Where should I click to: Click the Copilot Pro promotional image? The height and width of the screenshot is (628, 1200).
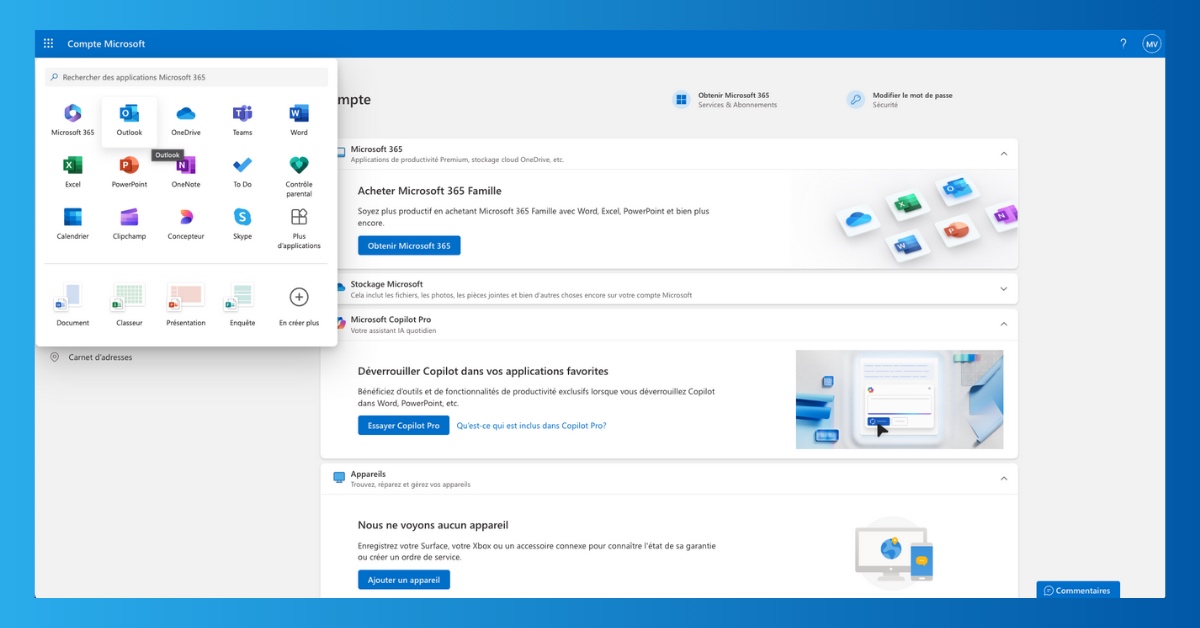899,399
